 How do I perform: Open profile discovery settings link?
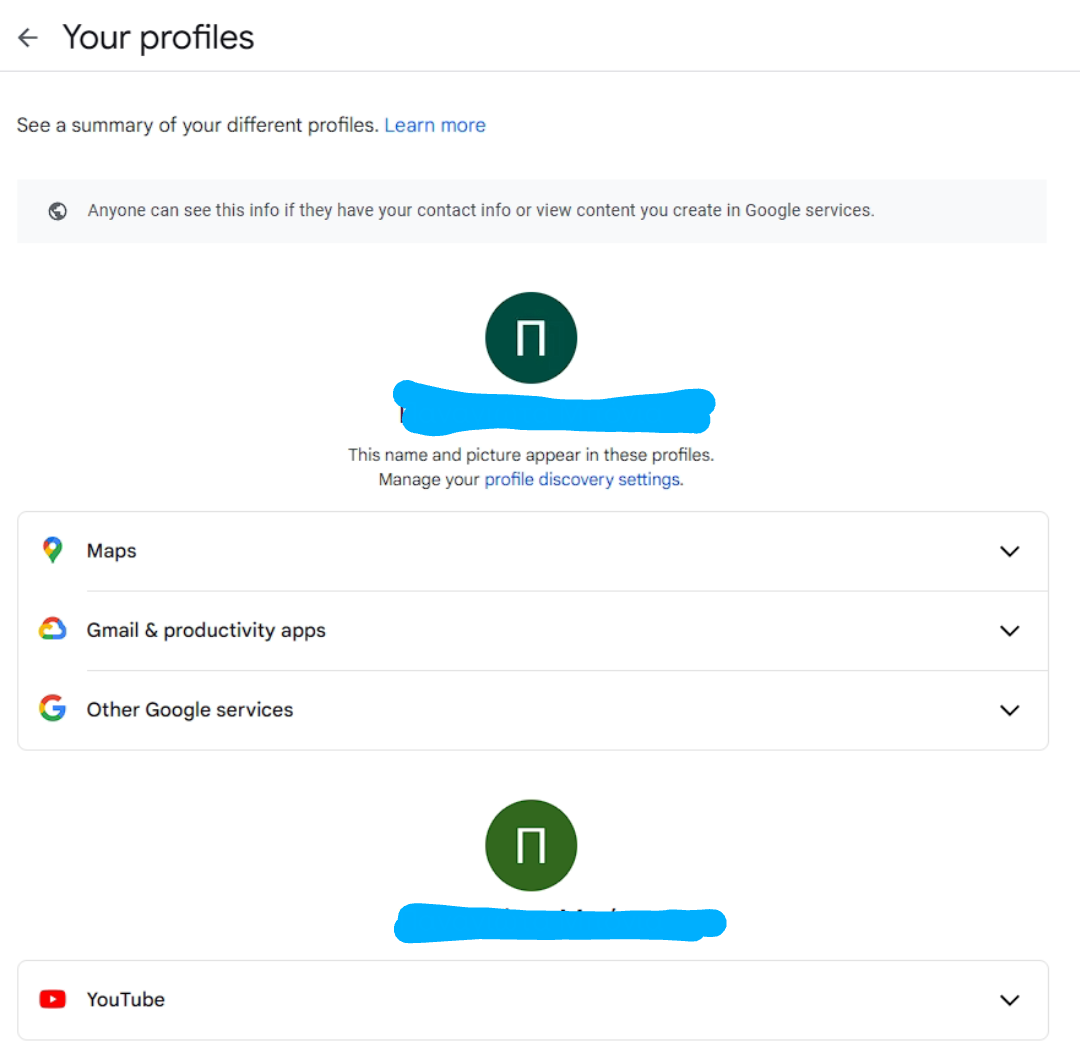click(583, 480)
